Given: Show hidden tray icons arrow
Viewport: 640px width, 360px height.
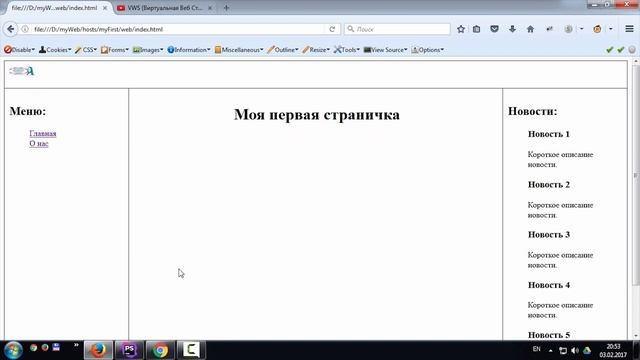Looking at the screenshot, I should pyautogui.click(x=551, y=350).
